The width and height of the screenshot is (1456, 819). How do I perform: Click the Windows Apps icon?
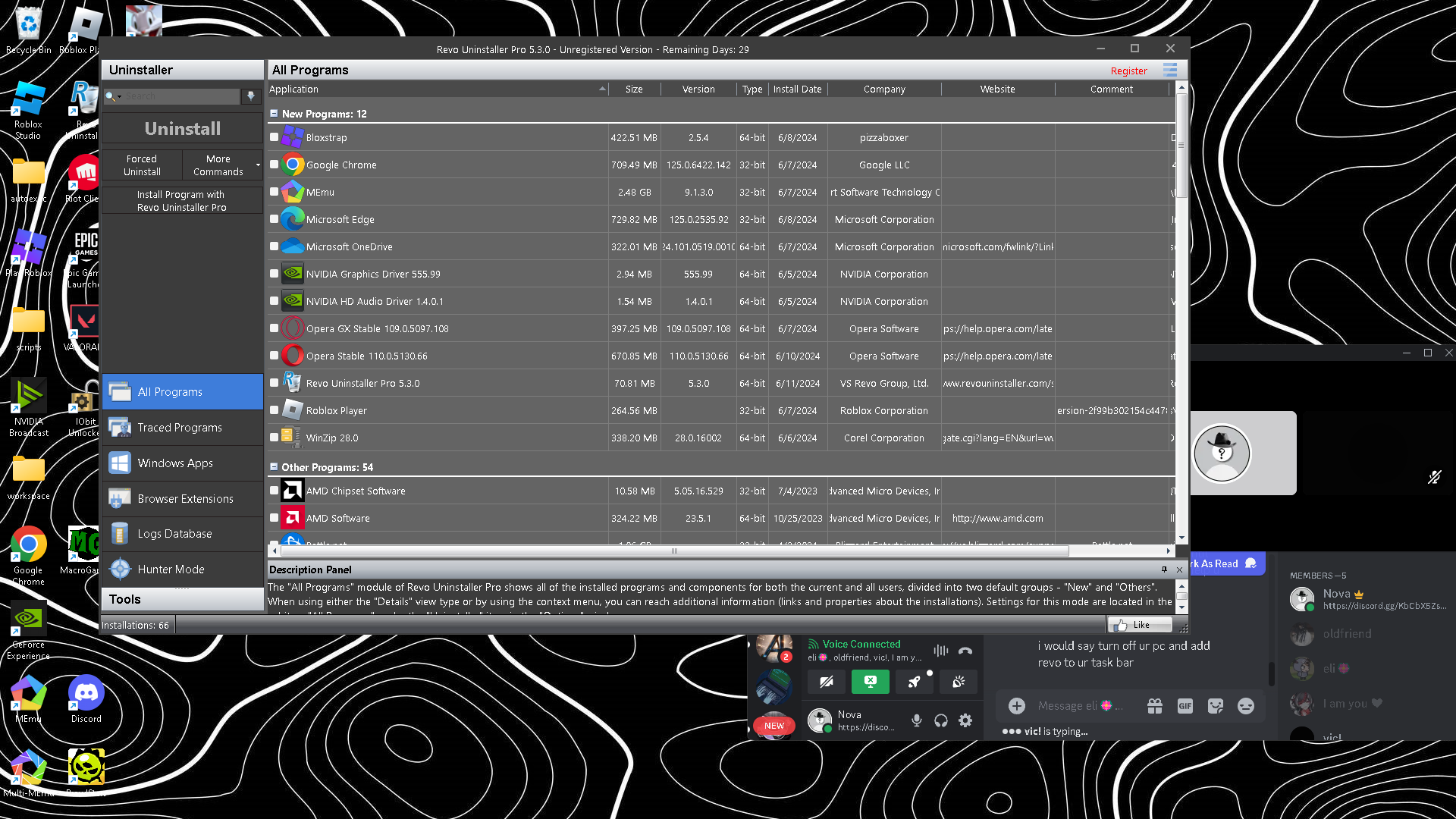120,463
